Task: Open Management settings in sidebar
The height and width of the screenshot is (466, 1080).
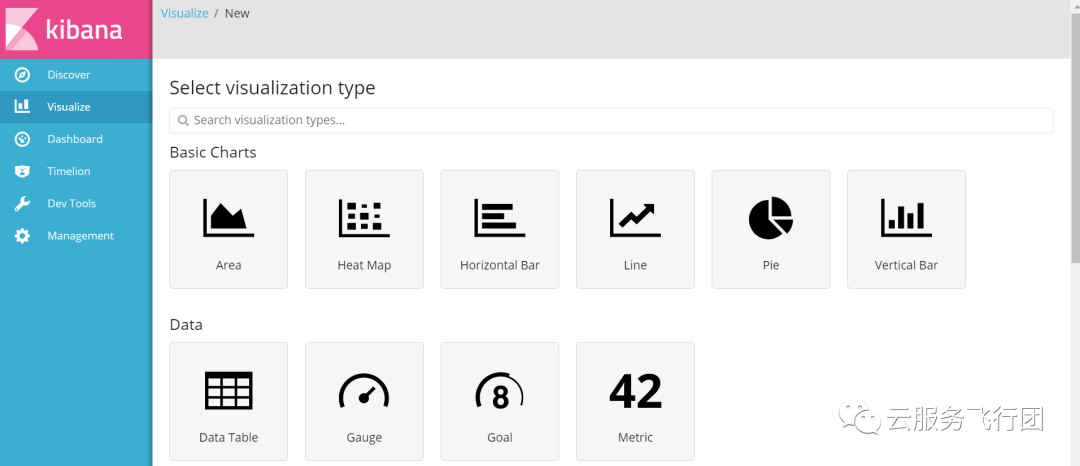Action: tap(80, 236)
